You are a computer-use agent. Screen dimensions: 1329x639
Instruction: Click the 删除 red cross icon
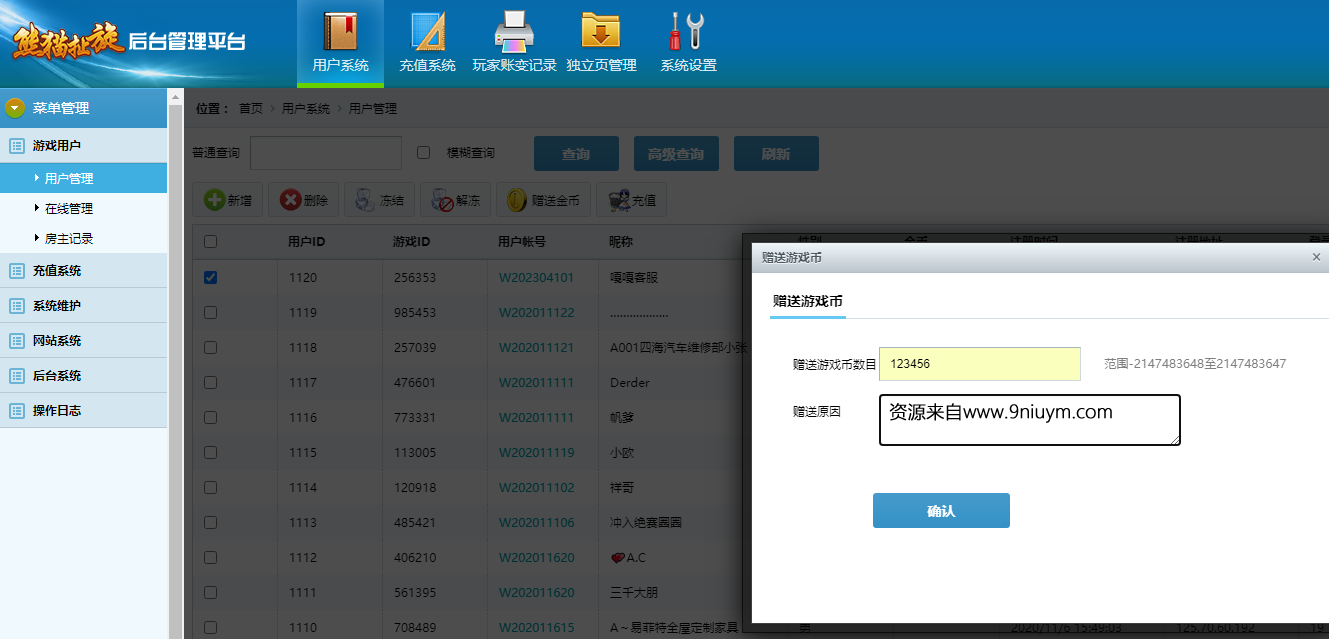[291, 200]
